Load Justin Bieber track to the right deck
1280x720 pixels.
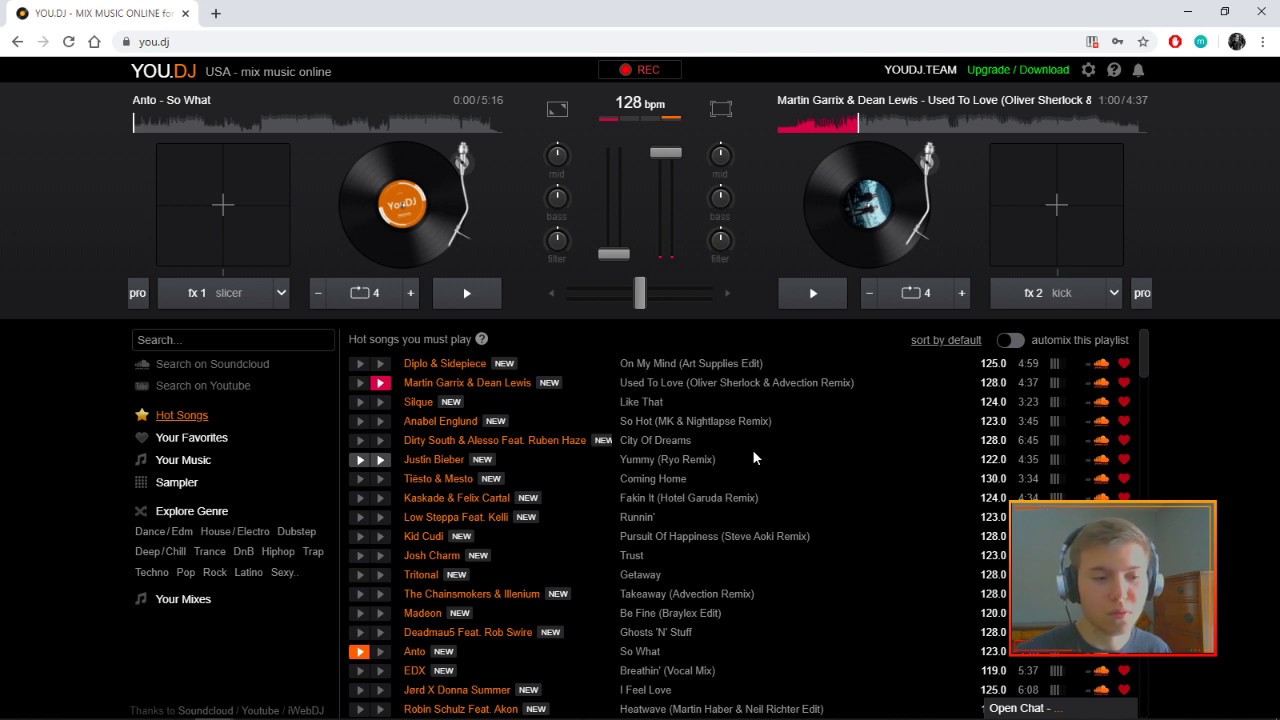pos(380,460)
